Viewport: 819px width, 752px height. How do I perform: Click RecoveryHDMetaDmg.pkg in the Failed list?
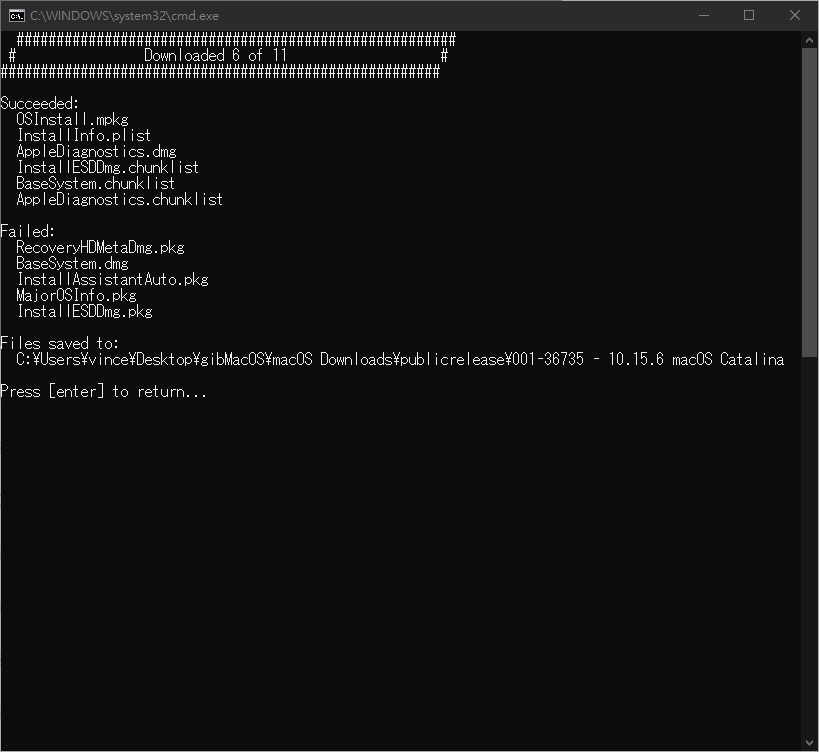[100, 247]
